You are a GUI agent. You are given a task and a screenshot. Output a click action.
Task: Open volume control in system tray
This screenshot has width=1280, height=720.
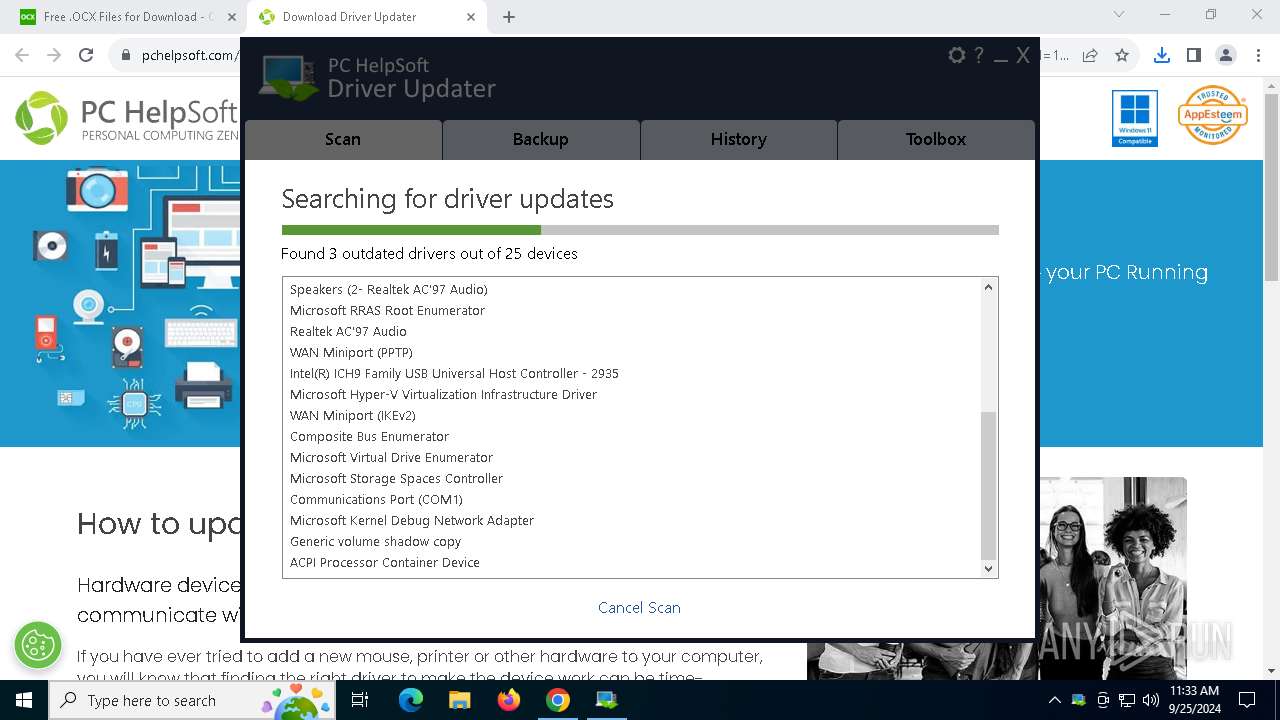(1151, 700)
